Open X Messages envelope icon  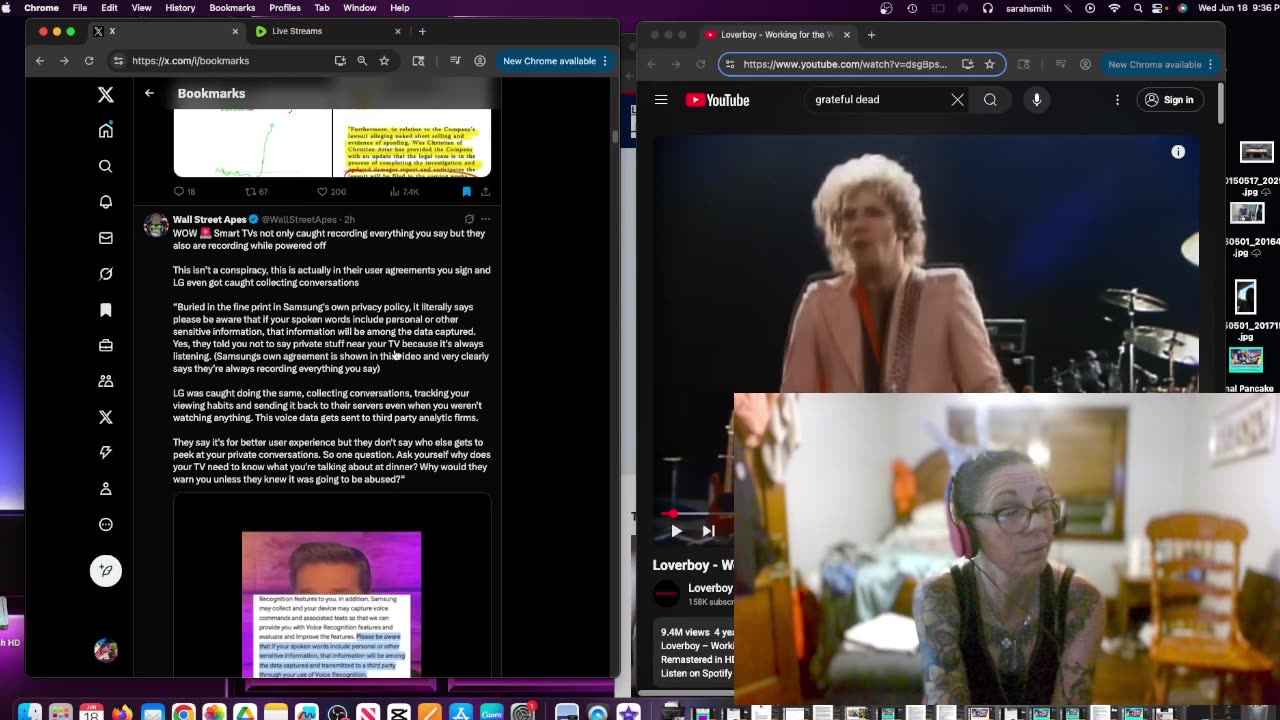click(x=106, y=238)
